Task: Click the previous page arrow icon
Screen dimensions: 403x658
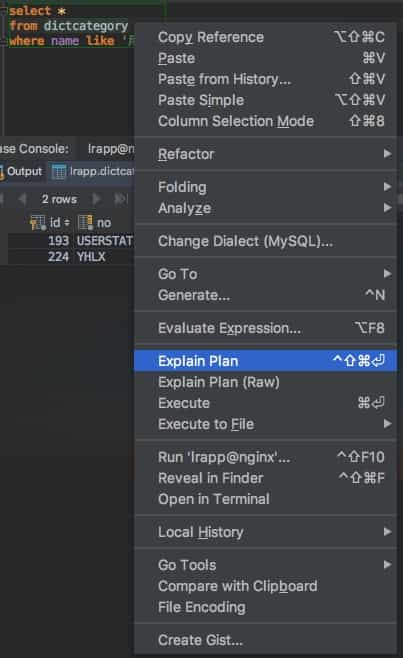Action: pyautogui.click(x=22, y=199)
